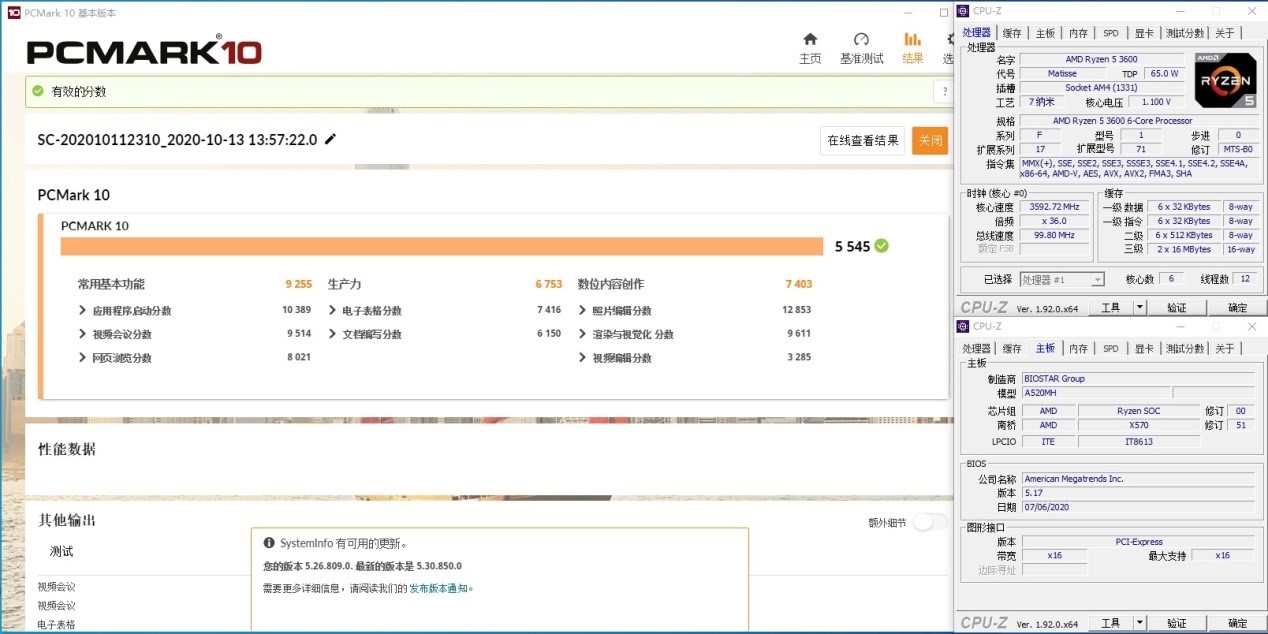This screenshot has height=634, width=1268.
Task: Click the 数位内容创作 score 7 403
Action: tap(798, 284)
